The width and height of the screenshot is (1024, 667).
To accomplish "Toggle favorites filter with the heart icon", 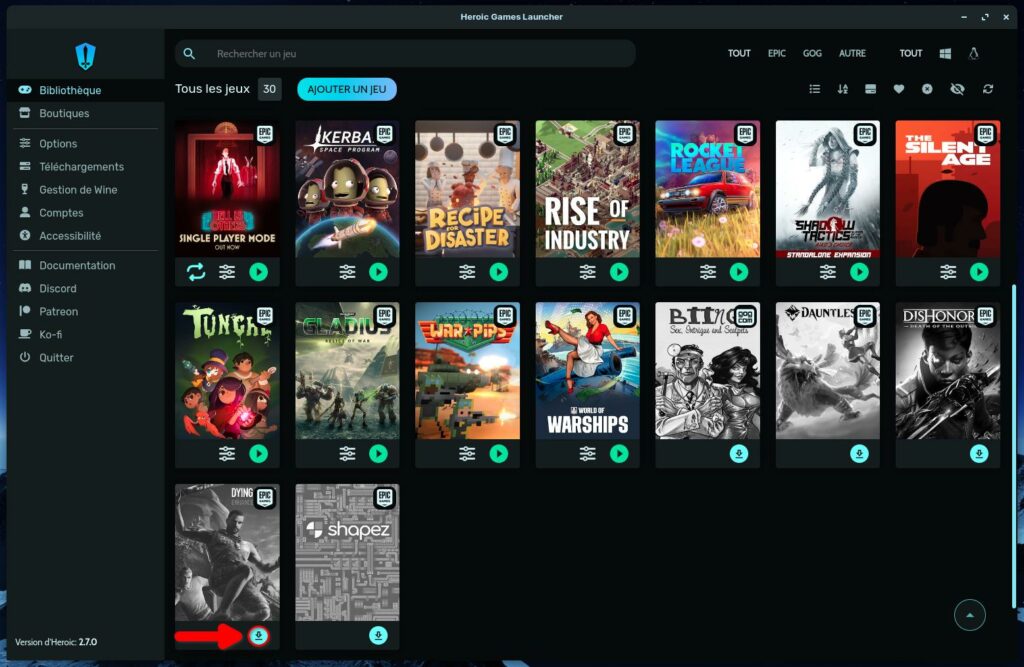I will coord(899,89).
